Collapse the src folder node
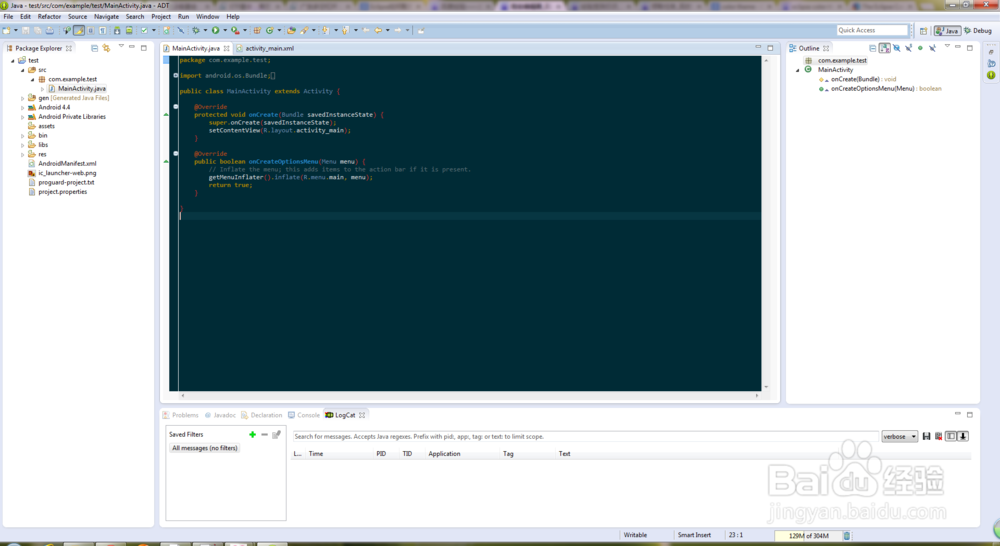The height and width of the screenshot is (546, 1000). coord(22,70)
